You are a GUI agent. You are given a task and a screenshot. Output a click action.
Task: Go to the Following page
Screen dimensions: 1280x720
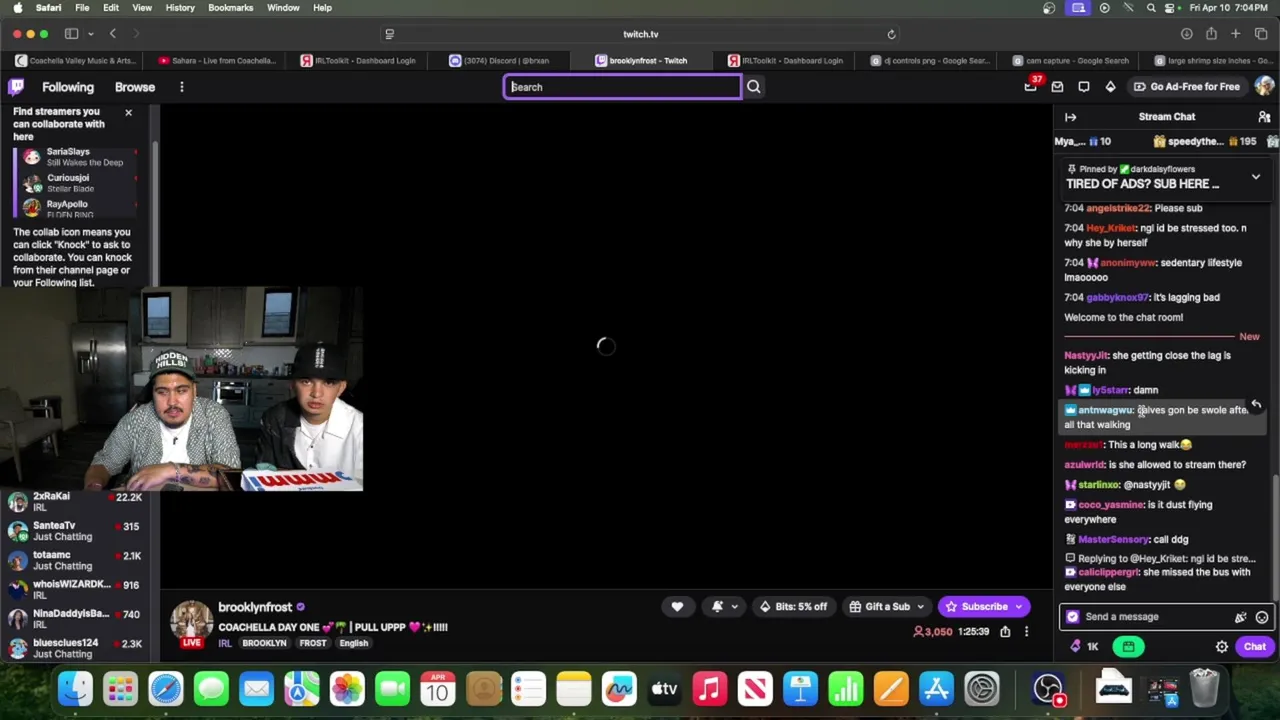pos(68,87)
